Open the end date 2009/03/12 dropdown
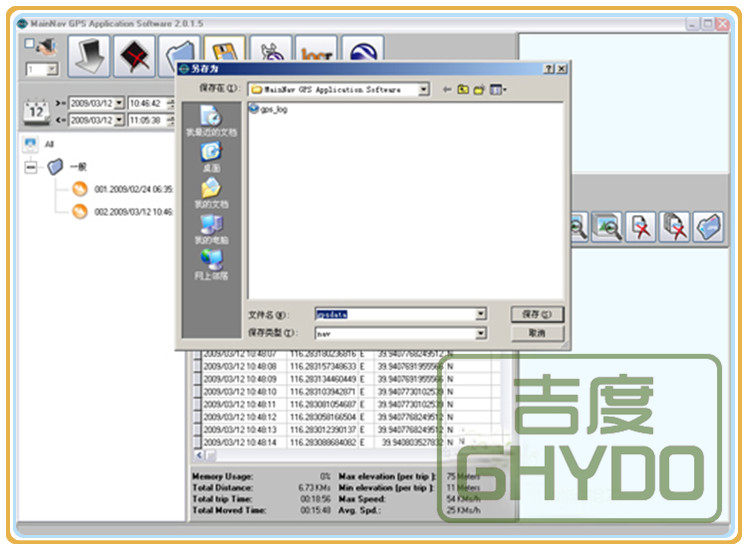Viewport: 750px width, 551px height. click(119, 120)
